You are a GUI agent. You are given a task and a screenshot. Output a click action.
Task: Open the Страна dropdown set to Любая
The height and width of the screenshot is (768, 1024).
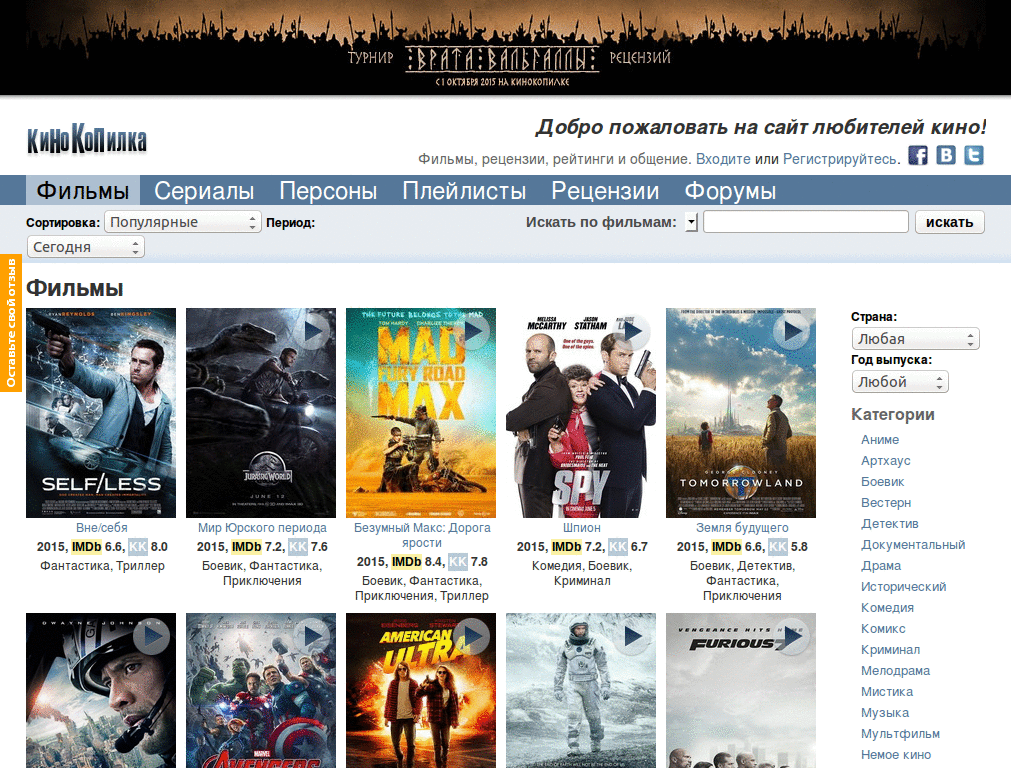click(916, 339)
